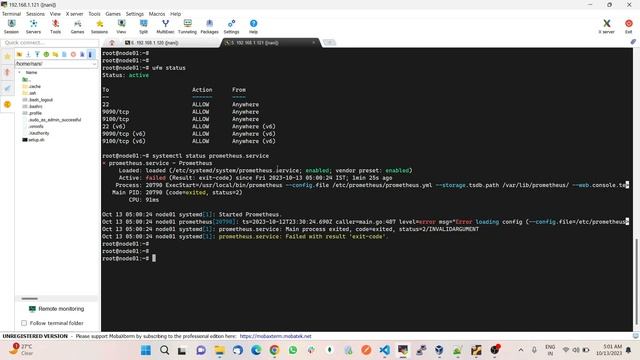Screen dimensions: 640x360
Task: Open the weather widget showing 27°C
Action: point(21,350)
